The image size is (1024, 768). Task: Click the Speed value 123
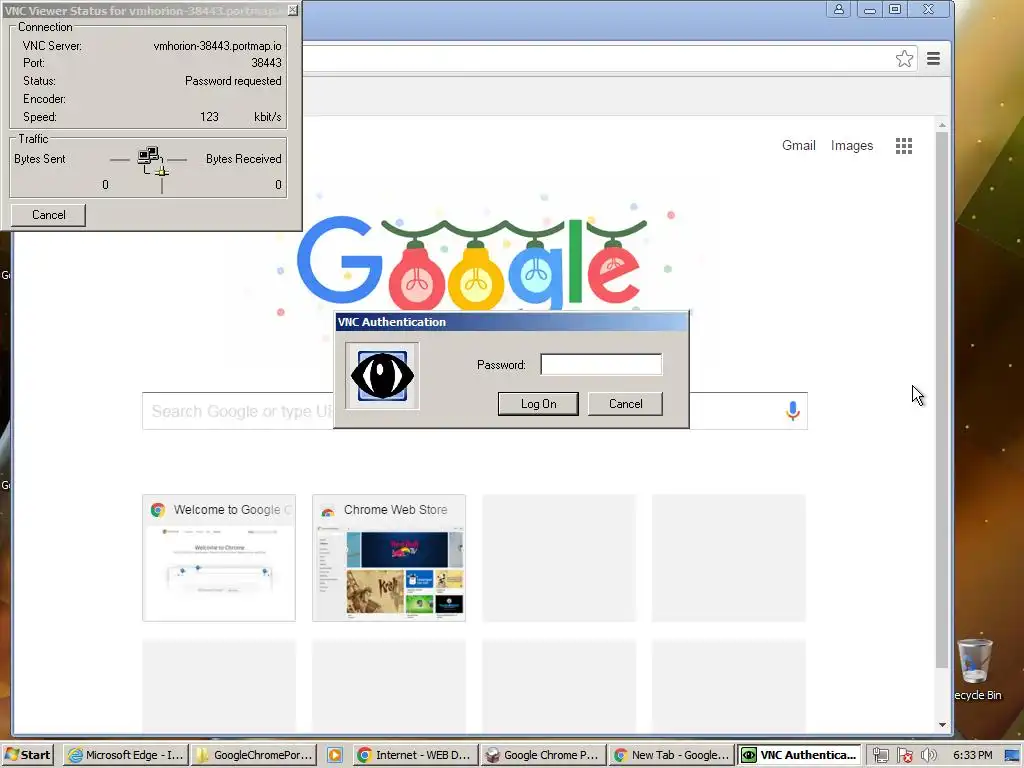coord(209,117)
